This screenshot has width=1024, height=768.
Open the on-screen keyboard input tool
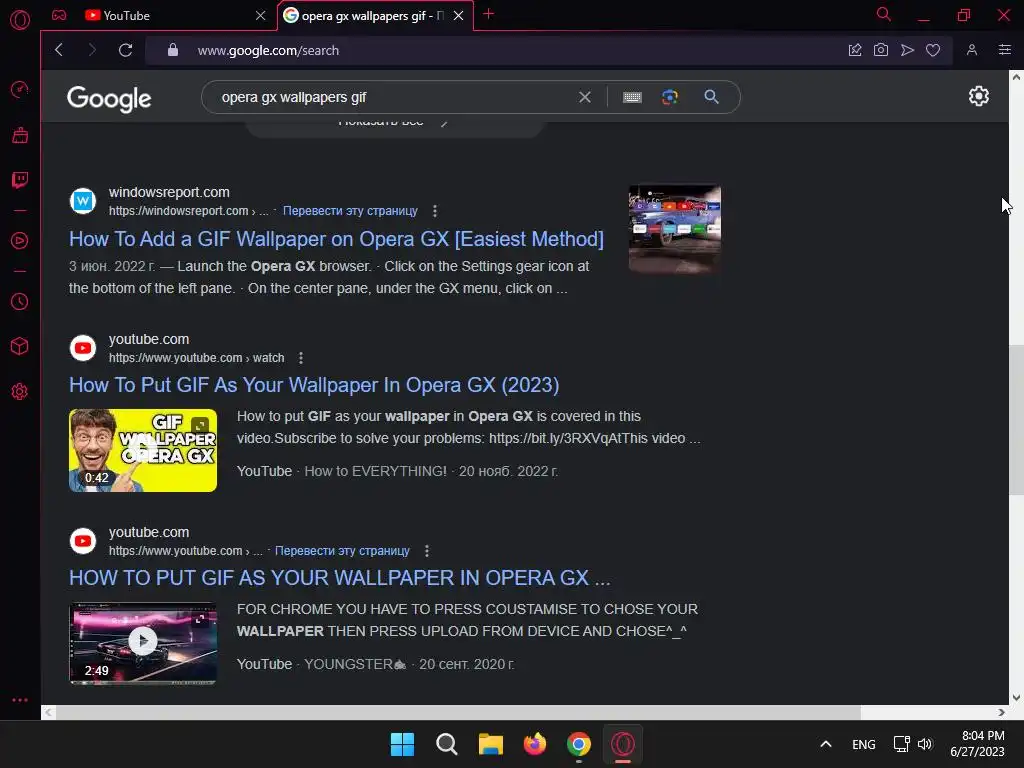click(632, 97)
